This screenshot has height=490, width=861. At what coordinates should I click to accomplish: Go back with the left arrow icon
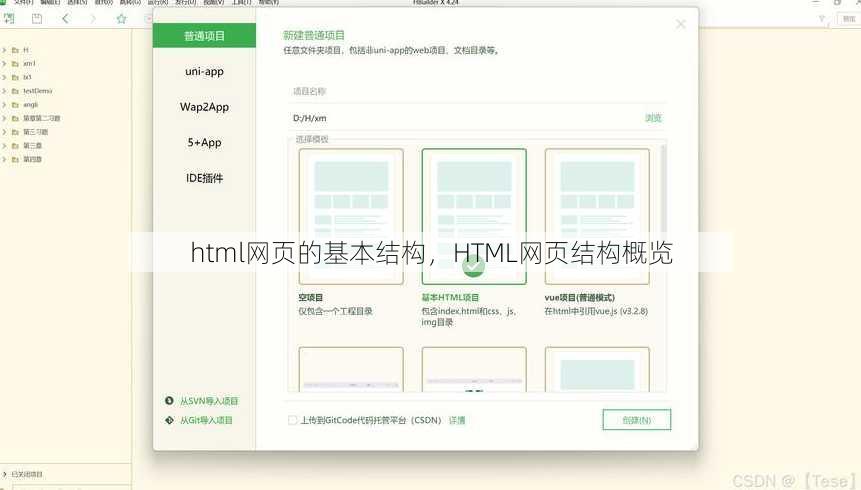point(65,19)
